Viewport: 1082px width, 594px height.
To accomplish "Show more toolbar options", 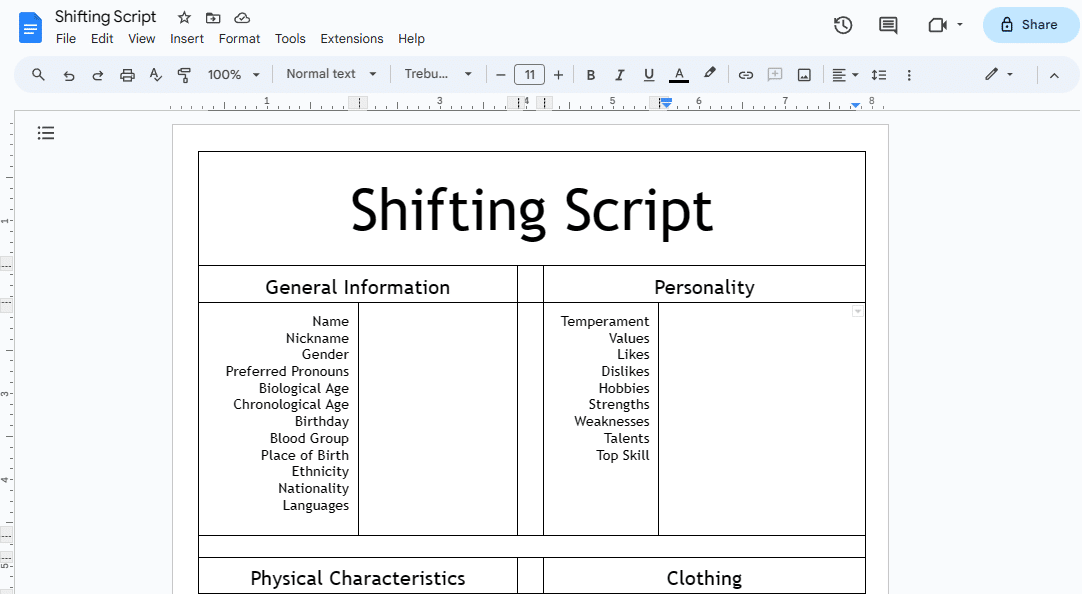I will tap(909, 75).
